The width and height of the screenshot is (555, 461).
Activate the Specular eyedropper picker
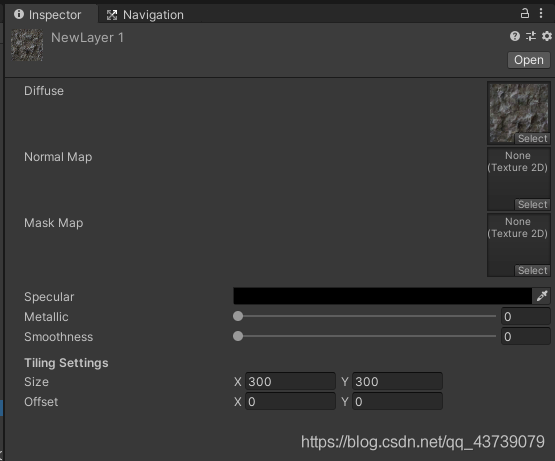pos(542,296)
